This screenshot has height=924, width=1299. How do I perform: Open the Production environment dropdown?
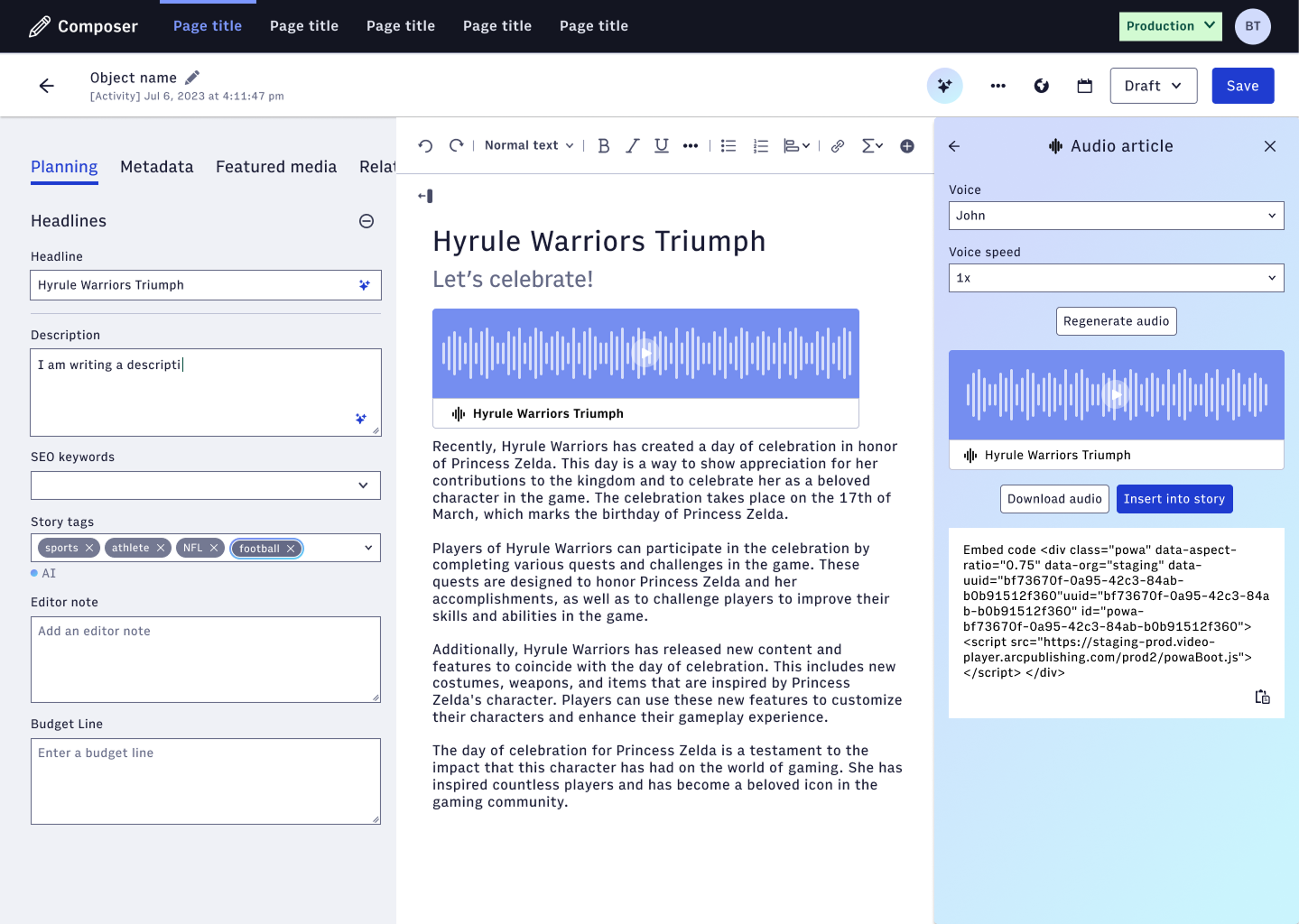pyautogui.click(x=1171, y=26)
